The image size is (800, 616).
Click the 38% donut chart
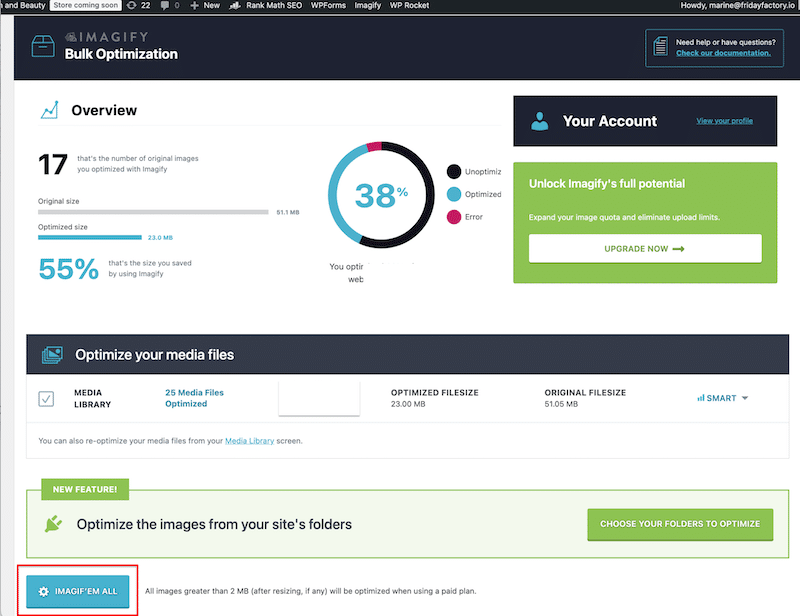(x=381, y=195)
